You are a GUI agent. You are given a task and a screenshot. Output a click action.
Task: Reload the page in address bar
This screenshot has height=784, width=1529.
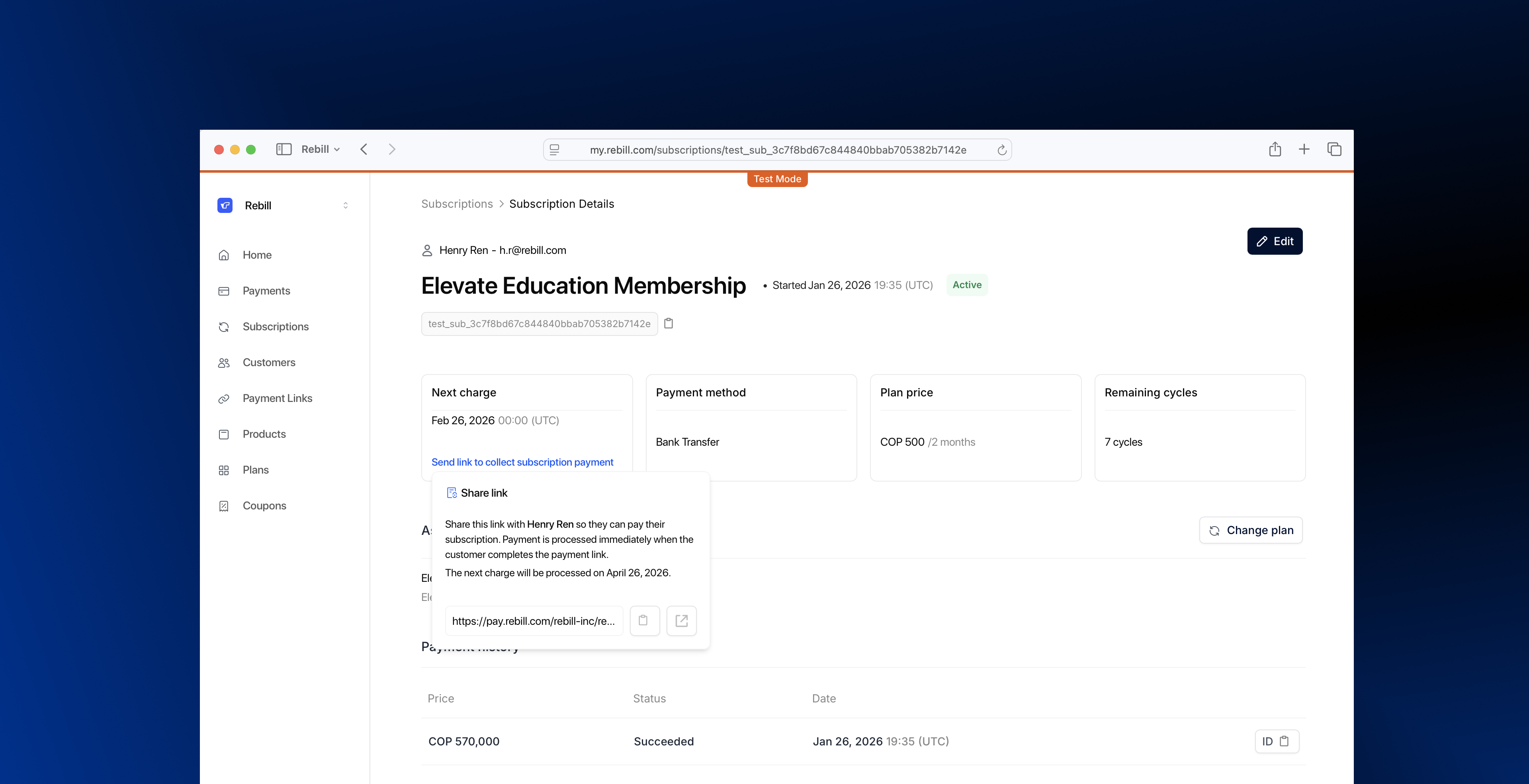coord(1001,150)
